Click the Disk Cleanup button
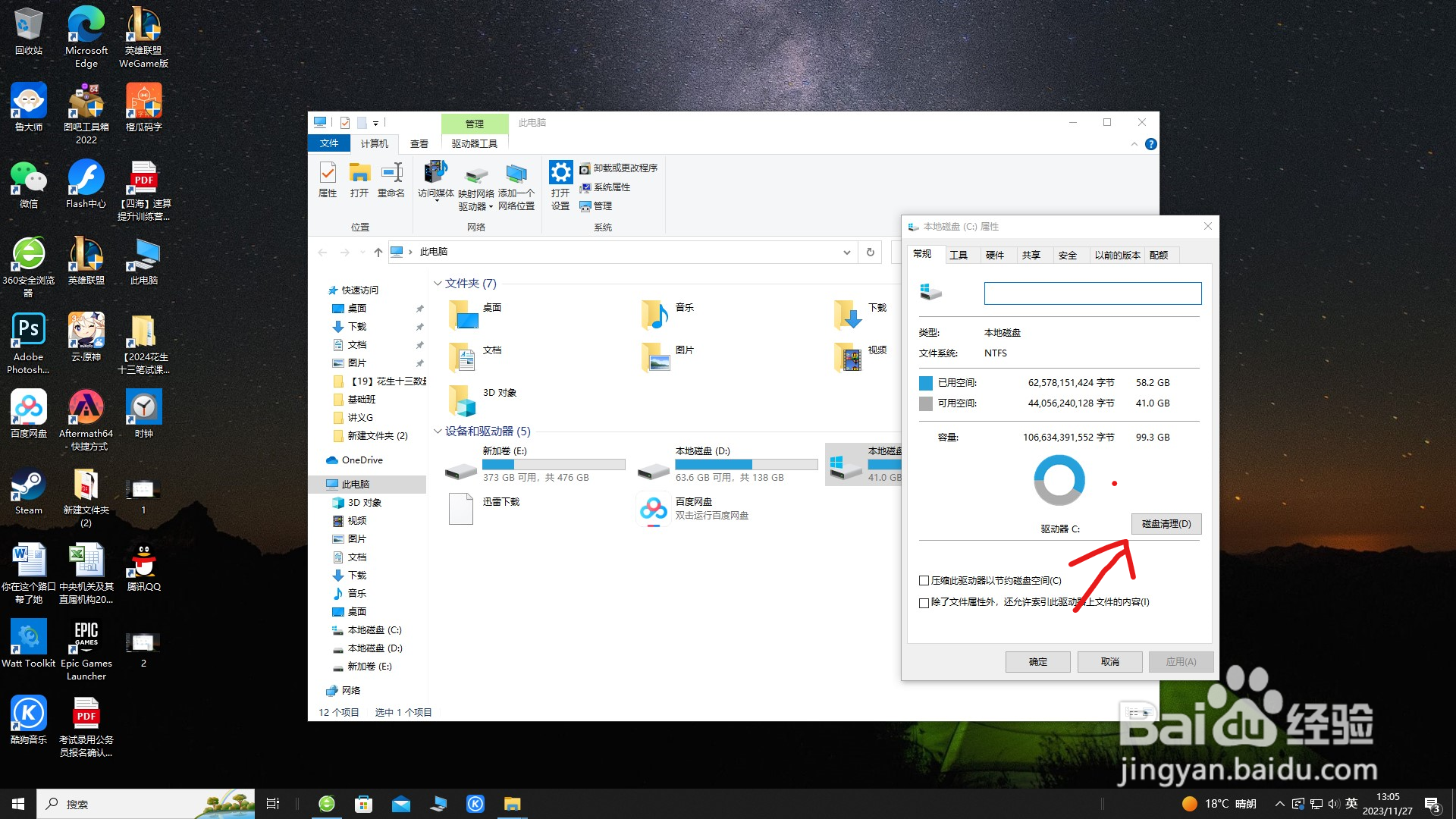The width and height of the screenshot is (1456, 819). coord(1166,524)
